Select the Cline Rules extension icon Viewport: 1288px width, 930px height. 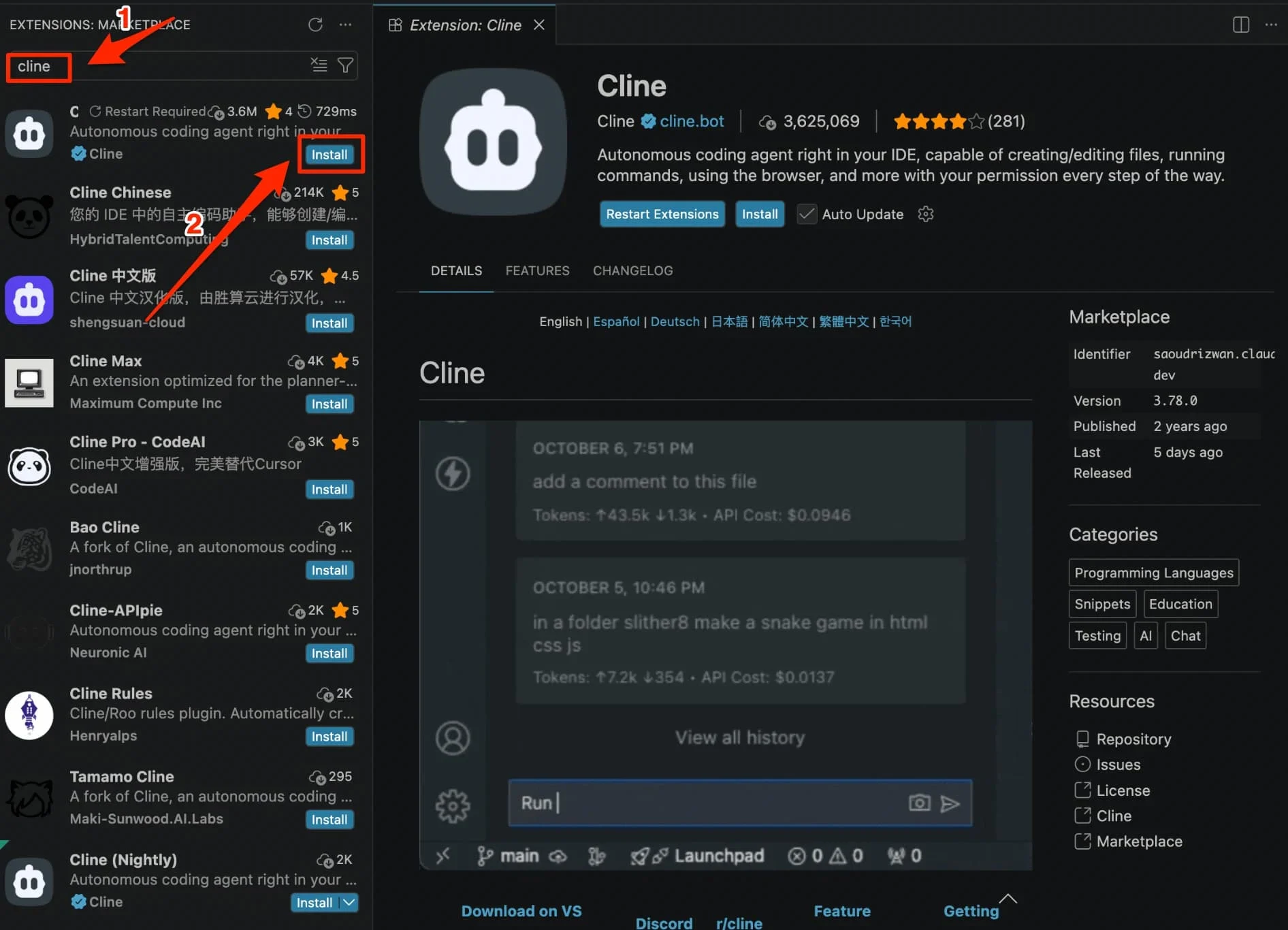point(29,716)
